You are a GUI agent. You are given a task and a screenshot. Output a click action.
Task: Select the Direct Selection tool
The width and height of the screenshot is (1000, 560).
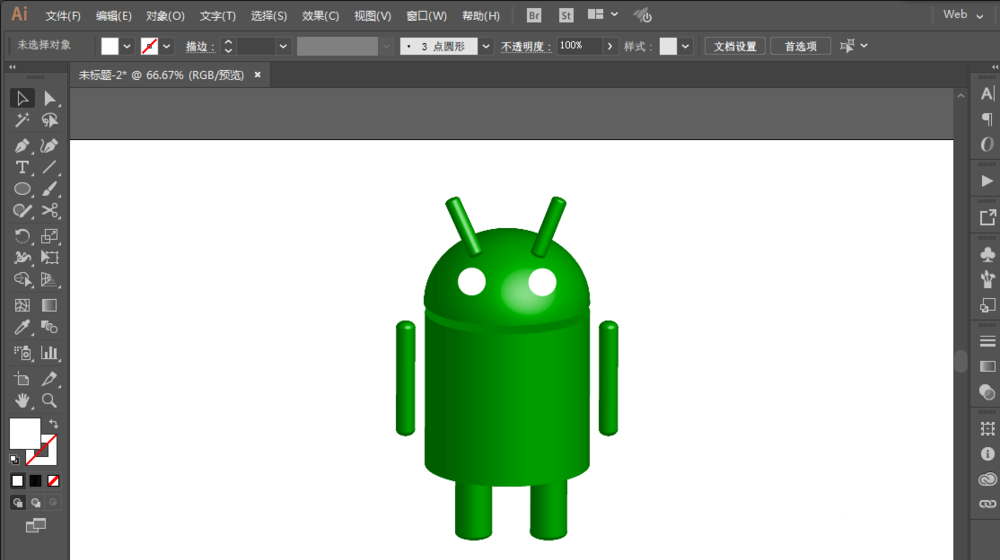(x=50, y=98)
